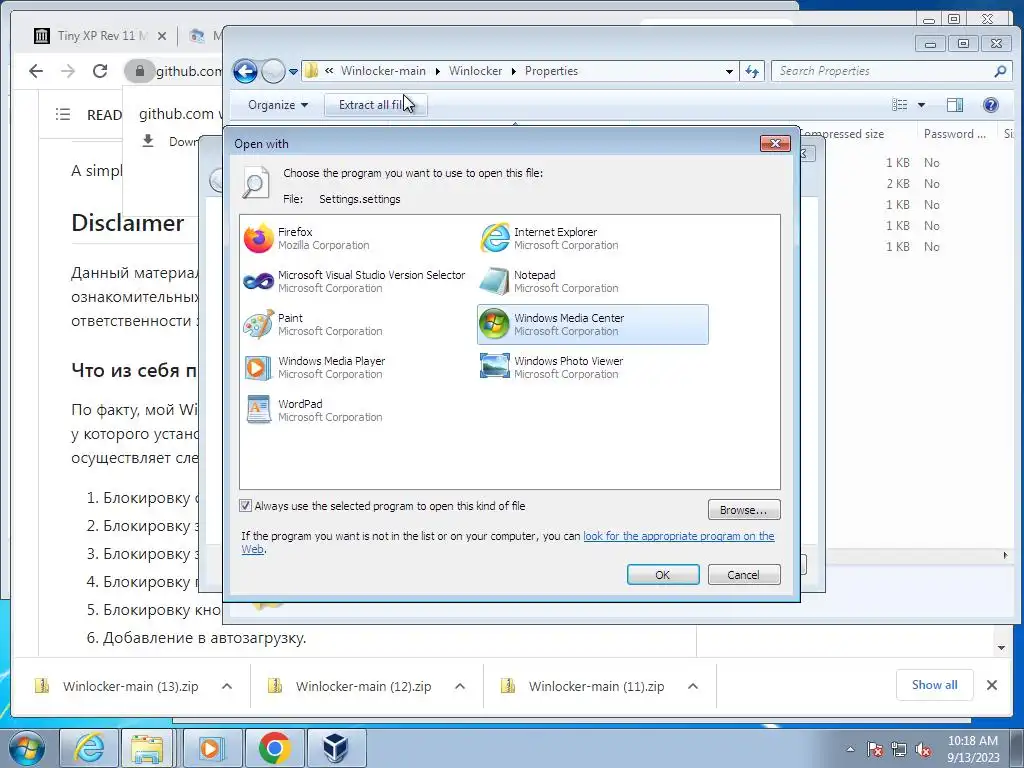Switch to Chrome on the taskbar
The image size is (1024, 768).
pyautogui.click(x=274, y=748)
